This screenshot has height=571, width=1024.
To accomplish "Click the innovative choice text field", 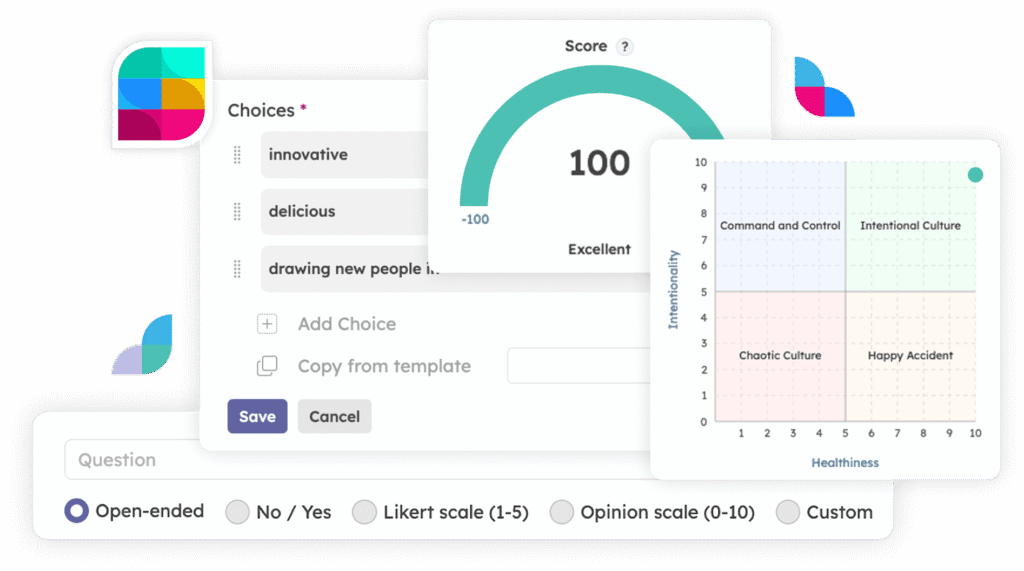I will [x=344, y=155].
